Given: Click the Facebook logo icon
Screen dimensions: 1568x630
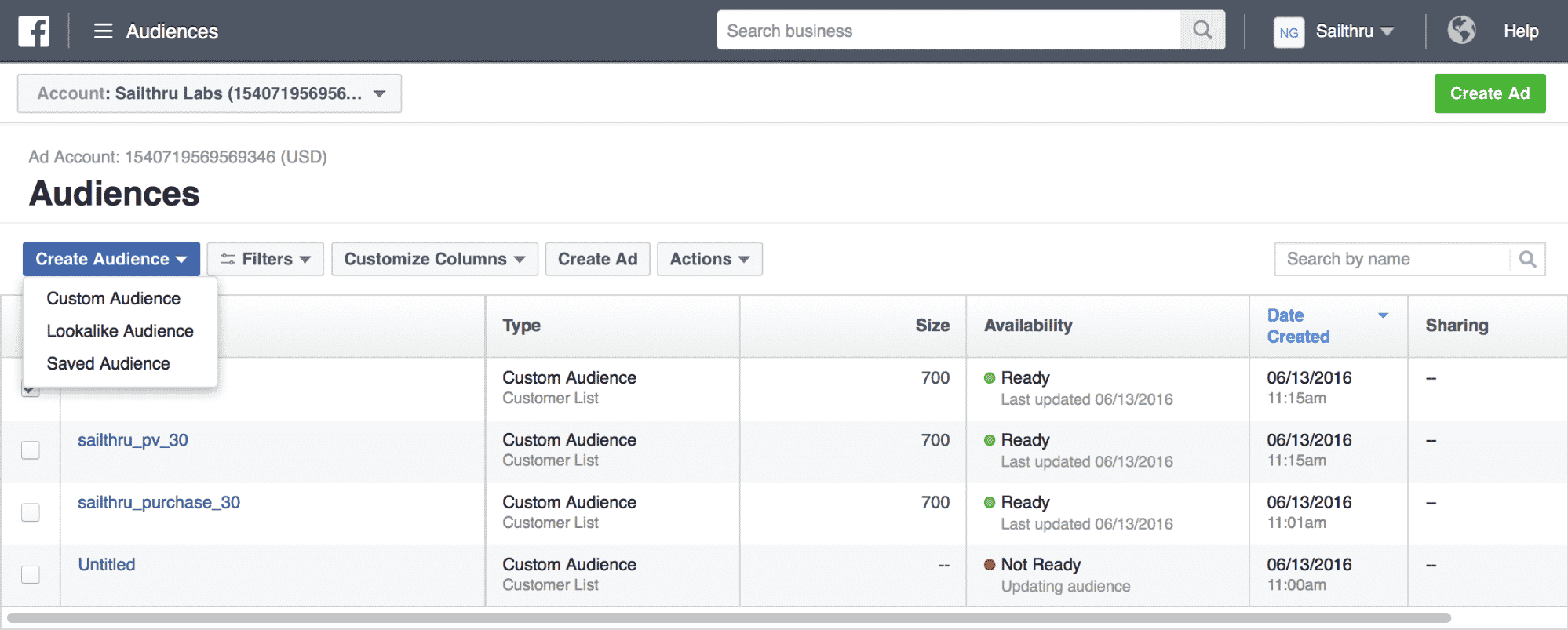Looking at the screenshot, I should click(34, 31).
